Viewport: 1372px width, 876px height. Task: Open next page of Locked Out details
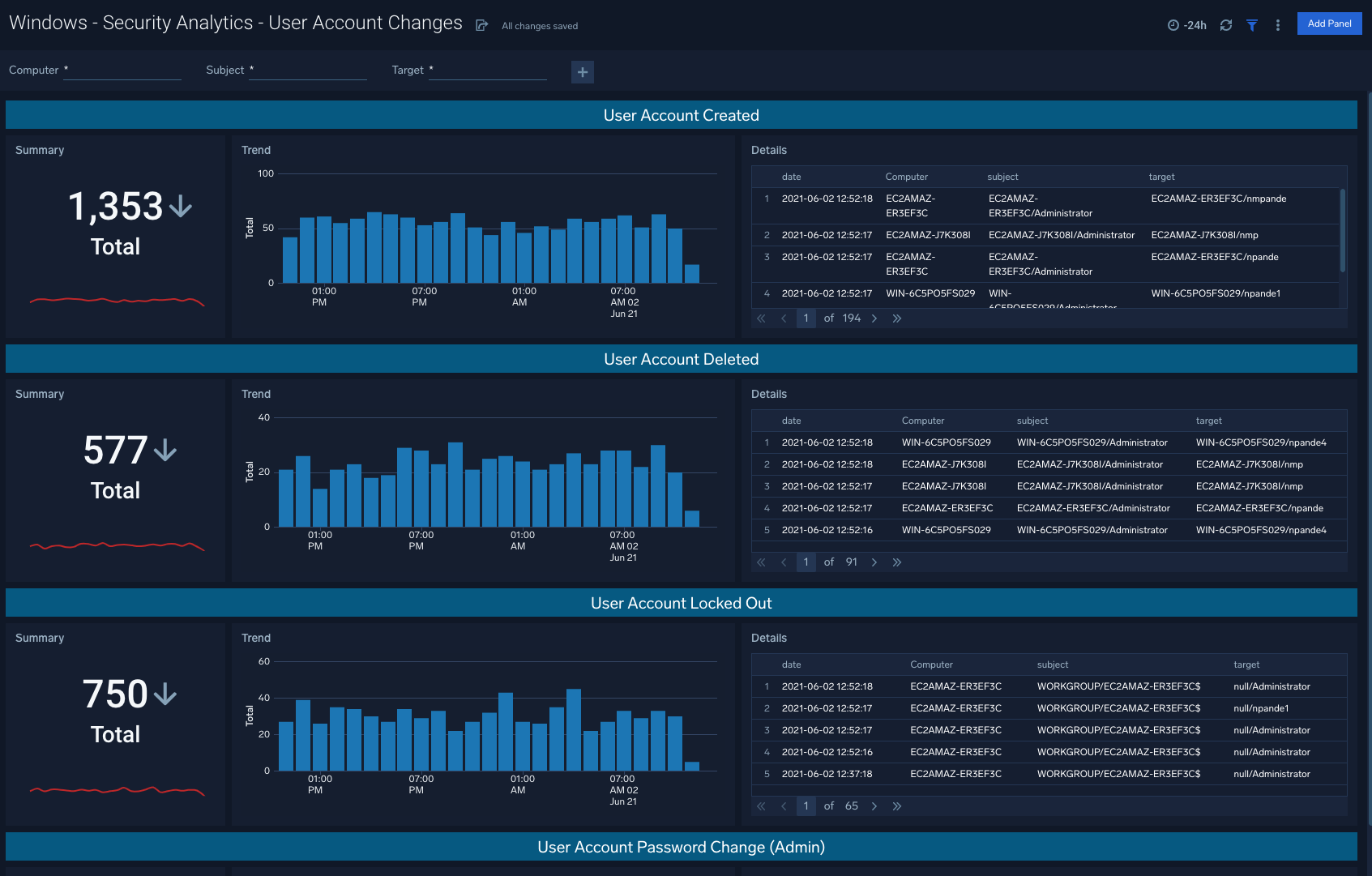tap(874, 805)
